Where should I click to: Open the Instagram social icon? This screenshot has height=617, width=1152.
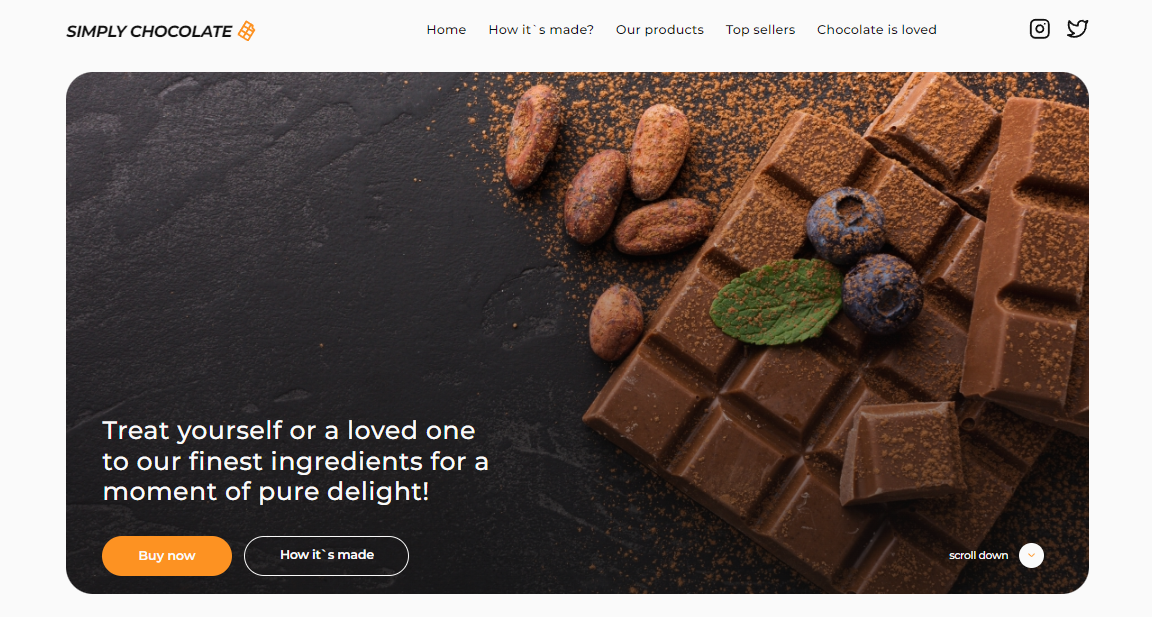pos(1039,29)
